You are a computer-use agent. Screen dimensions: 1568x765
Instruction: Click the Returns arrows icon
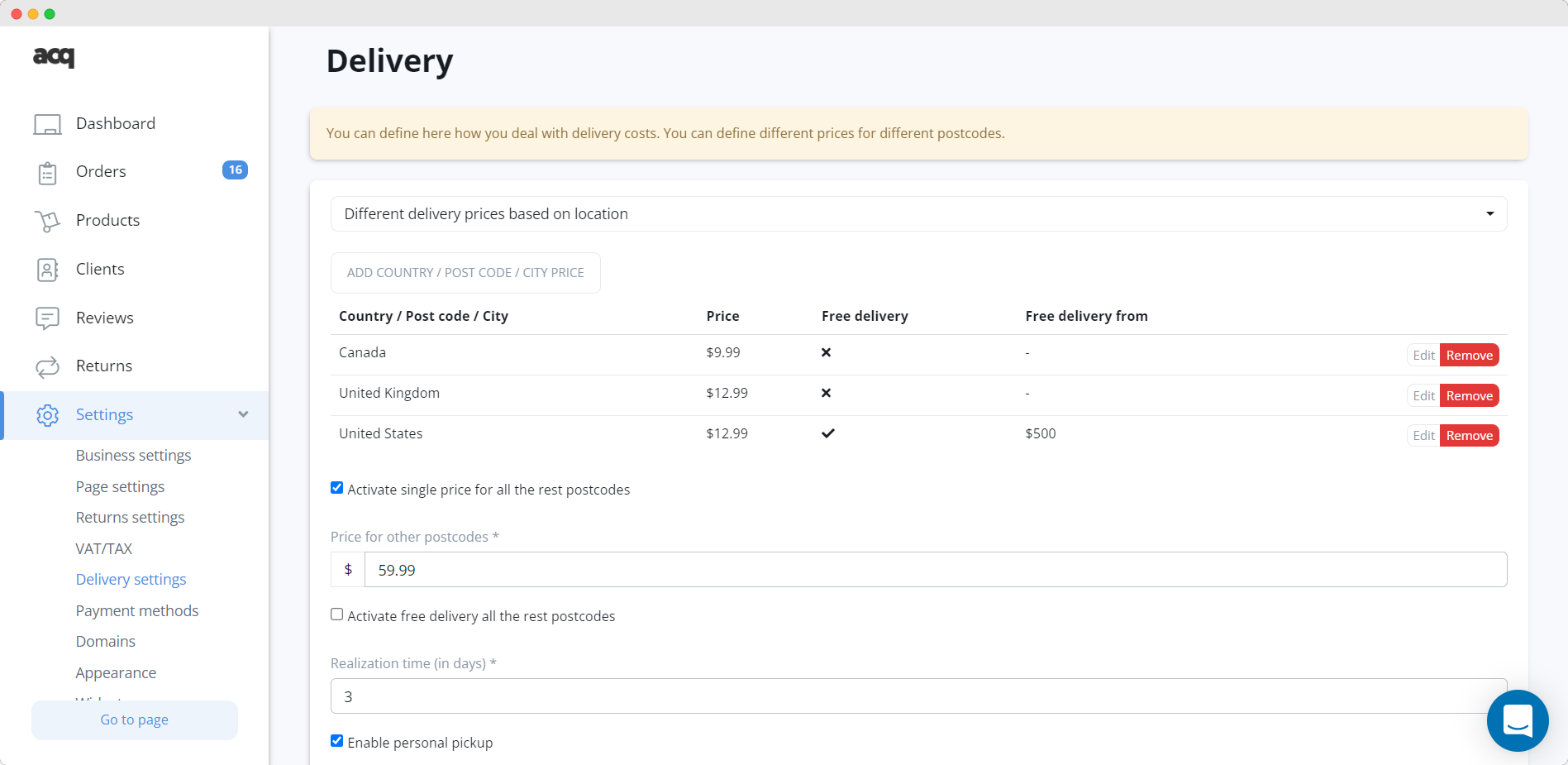pos(47,366)
